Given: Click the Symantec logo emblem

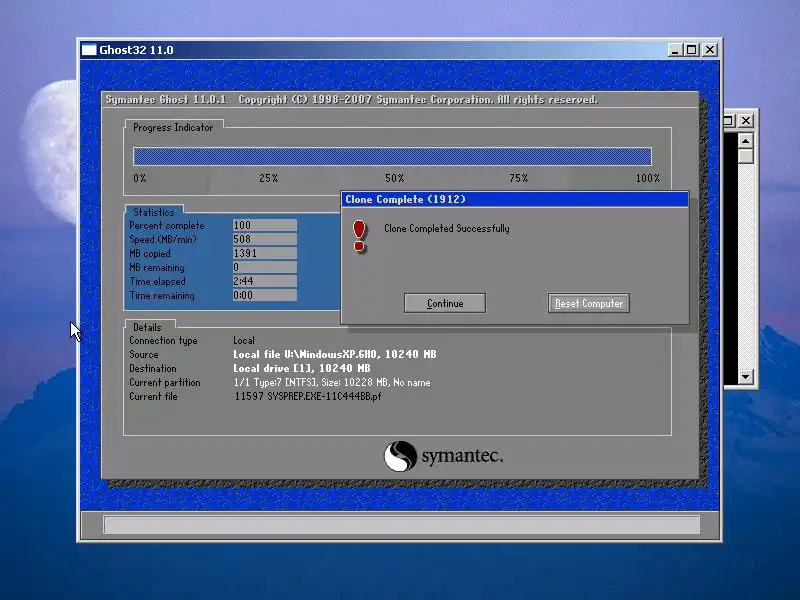Looking at the screenshot, I should point(400,456).
